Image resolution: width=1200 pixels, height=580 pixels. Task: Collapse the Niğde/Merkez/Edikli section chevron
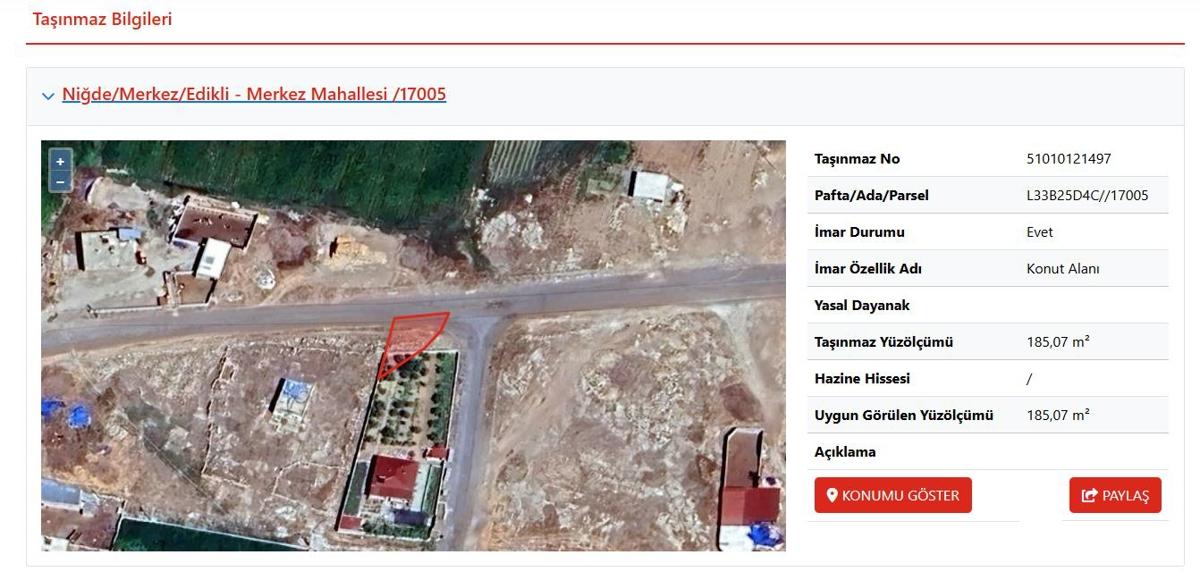tap(48, 96)
